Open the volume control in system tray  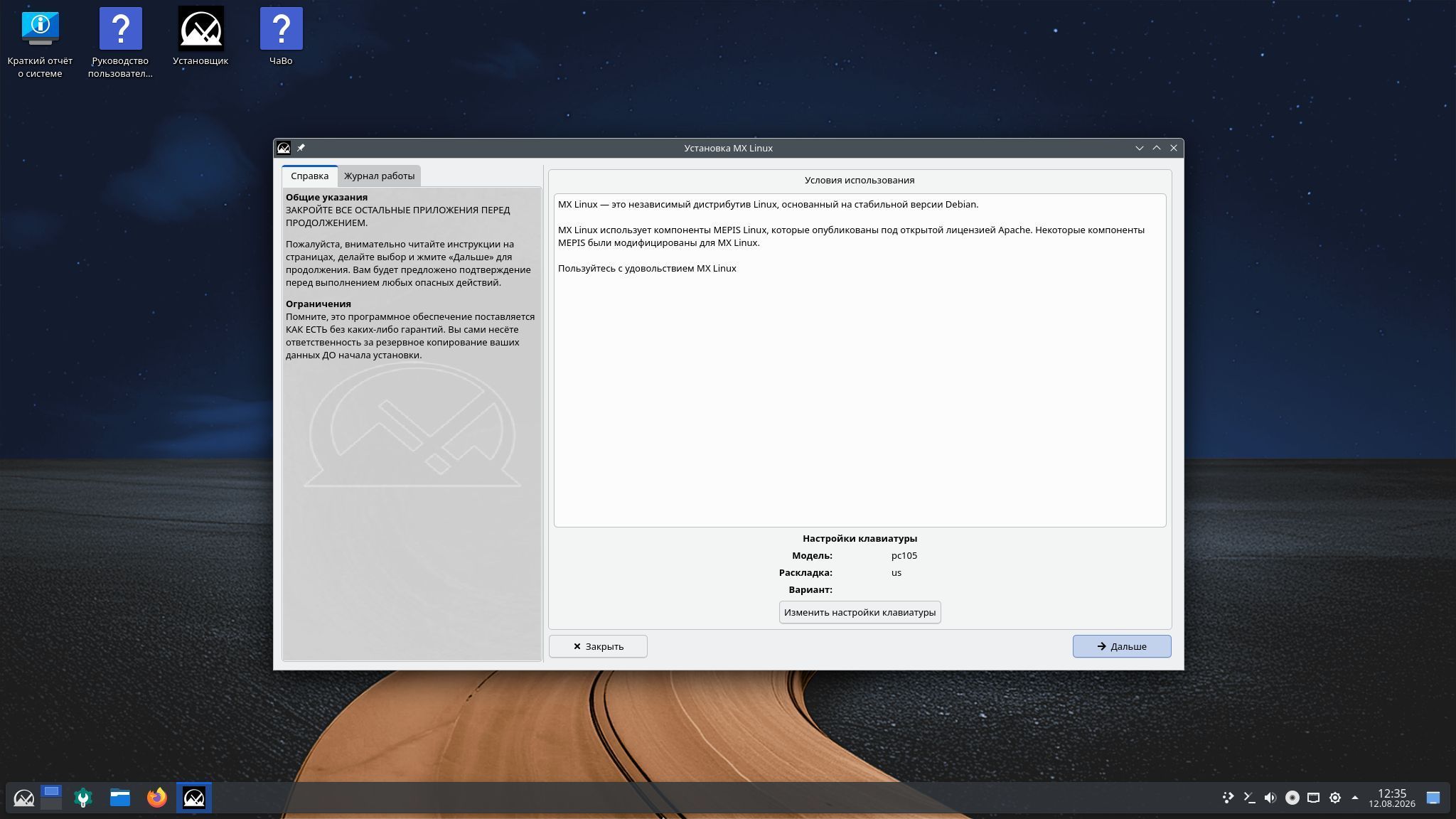[1270, 798]
